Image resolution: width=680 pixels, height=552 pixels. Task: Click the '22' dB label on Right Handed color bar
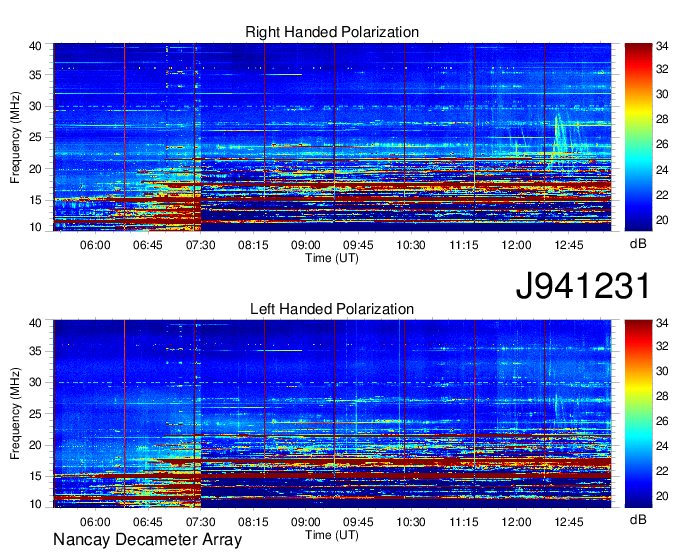click(x=662, y=195)
